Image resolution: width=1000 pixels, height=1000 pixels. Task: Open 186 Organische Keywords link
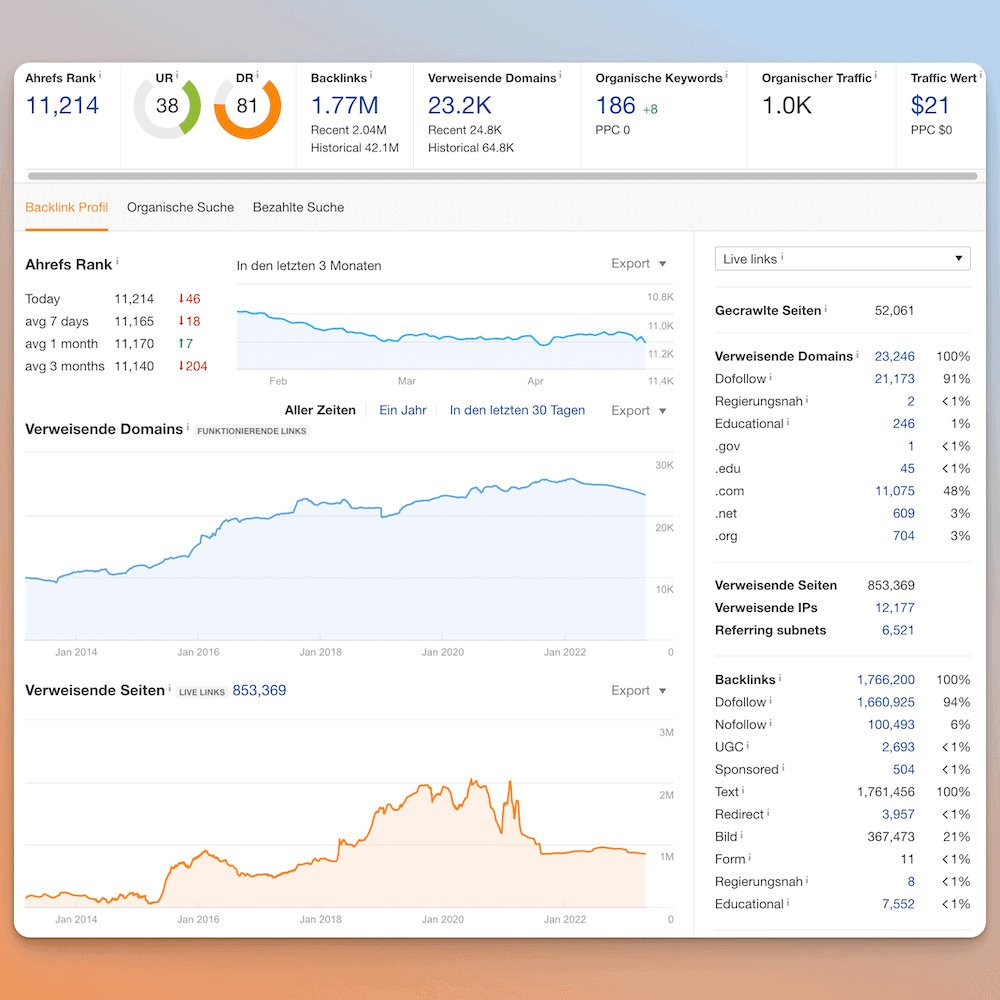[615, 105]
